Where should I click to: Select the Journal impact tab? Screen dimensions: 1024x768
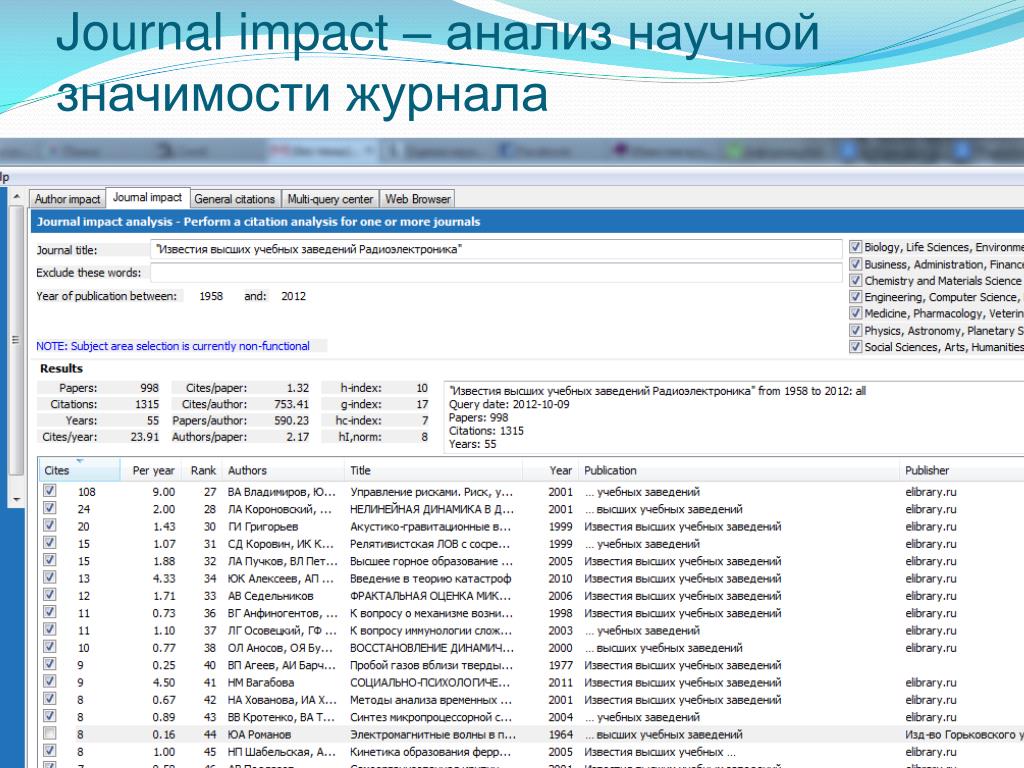pyautogui.click(x=148, y=197)
